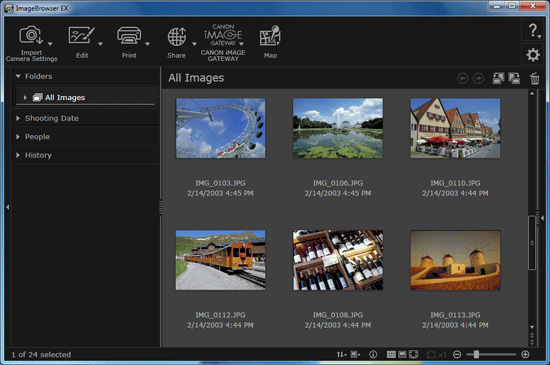Image resolution: width=550 pixels, height=365 pixels.
Task: Switch to preview view mode
Action: (402, 354)
